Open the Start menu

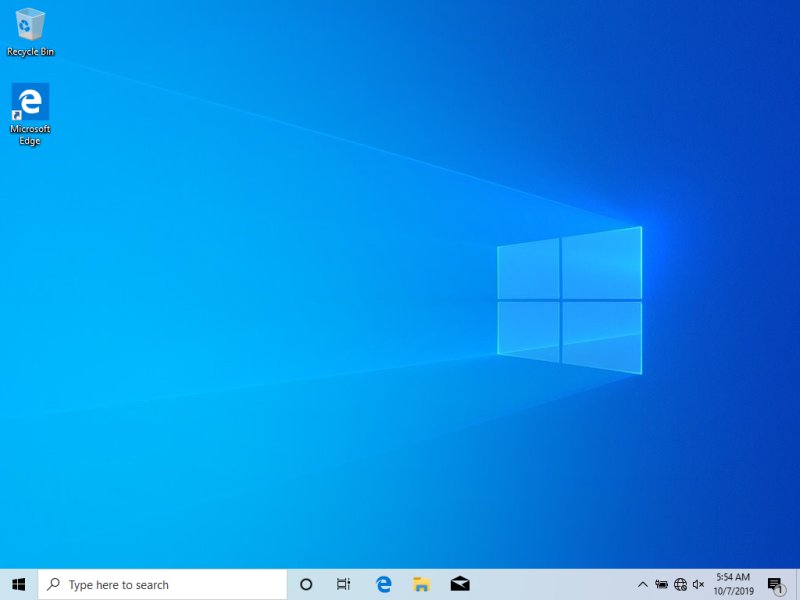pyautogui.click(x=16, y=584)
